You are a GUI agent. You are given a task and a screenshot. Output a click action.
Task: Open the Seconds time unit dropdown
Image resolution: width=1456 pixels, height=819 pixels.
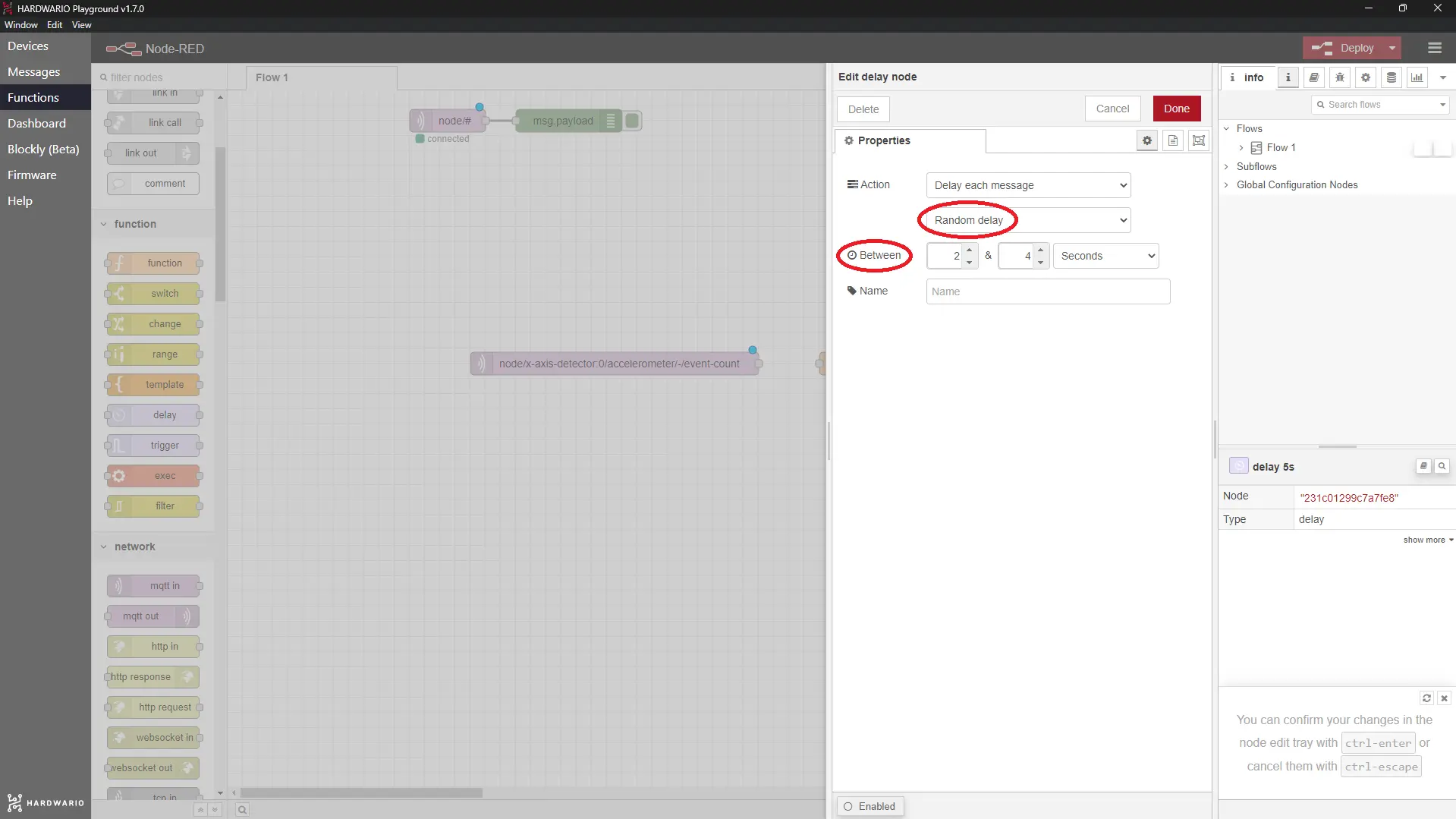tap(1105, 256)
